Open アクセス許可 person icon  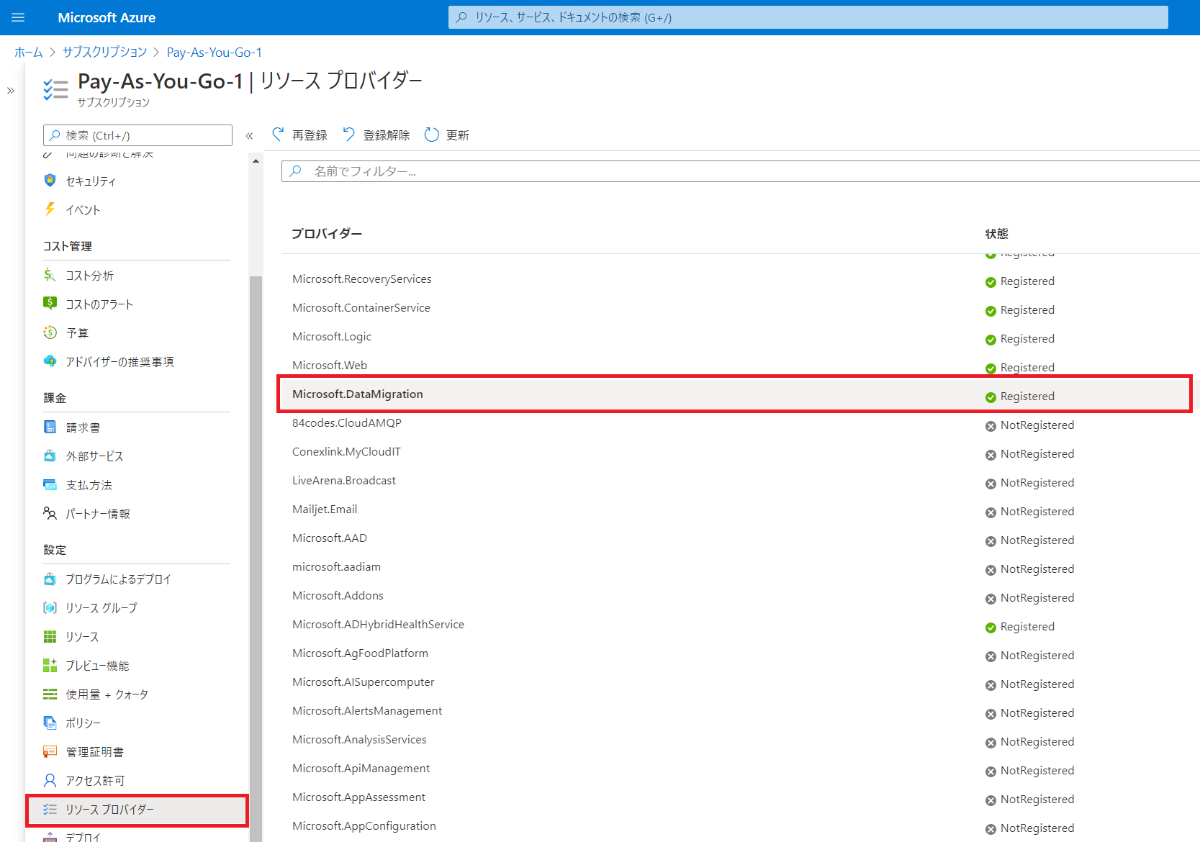(50, 780)
